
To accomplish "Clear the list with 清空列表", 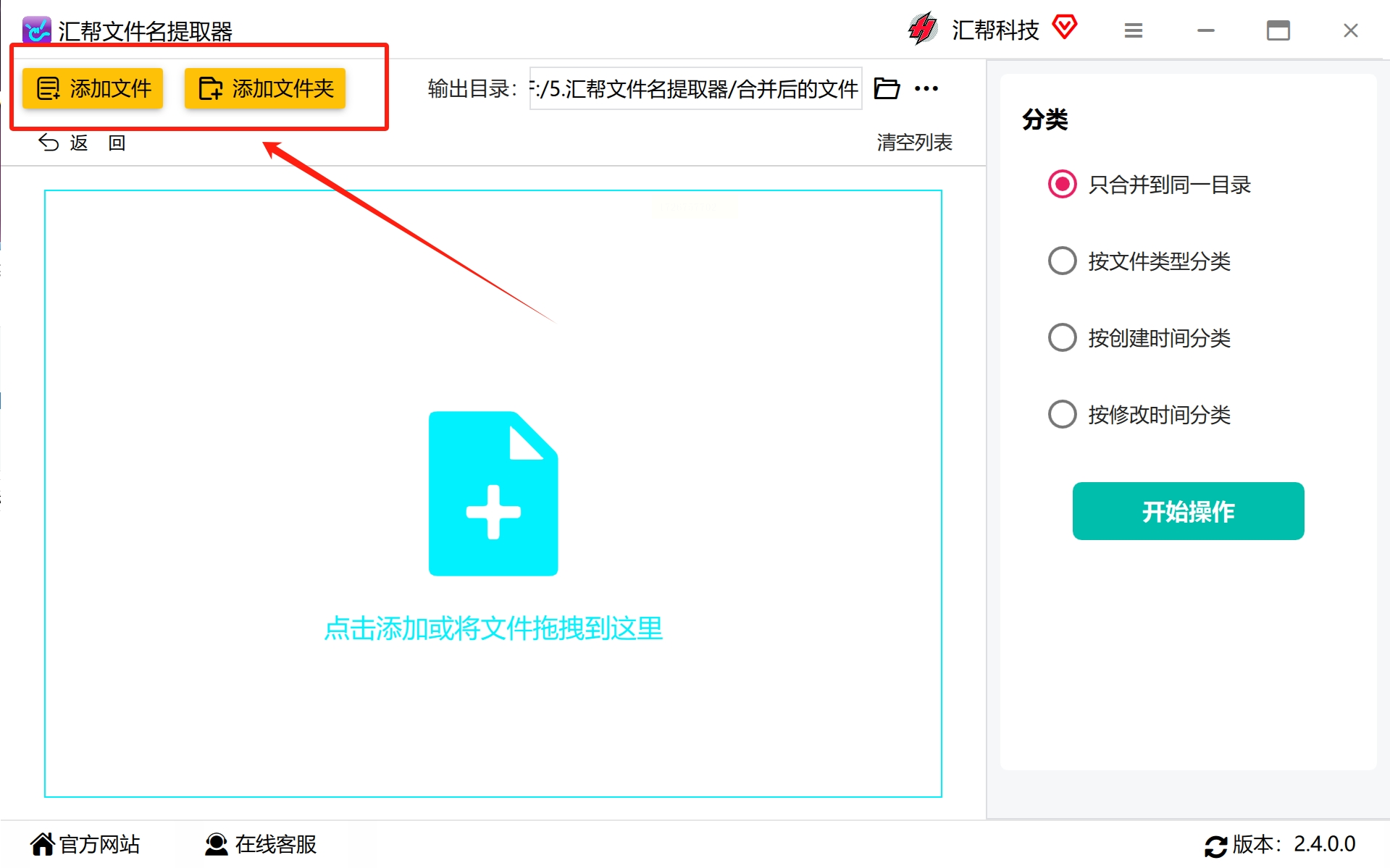I will coord(914,143).
